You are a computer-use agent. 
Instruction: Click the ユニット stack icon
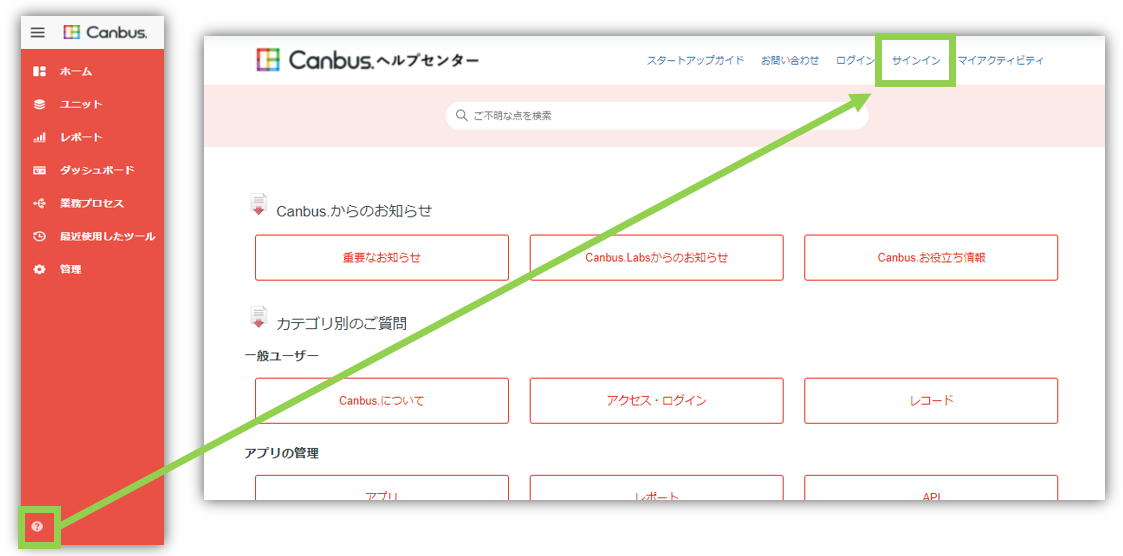click(x=39, y=105)
